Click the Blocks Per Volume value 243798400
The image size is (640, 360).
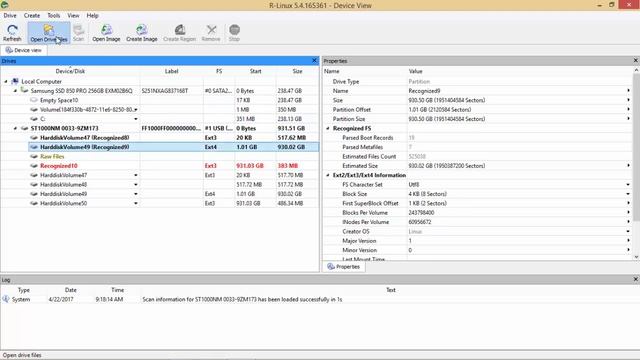421,213
